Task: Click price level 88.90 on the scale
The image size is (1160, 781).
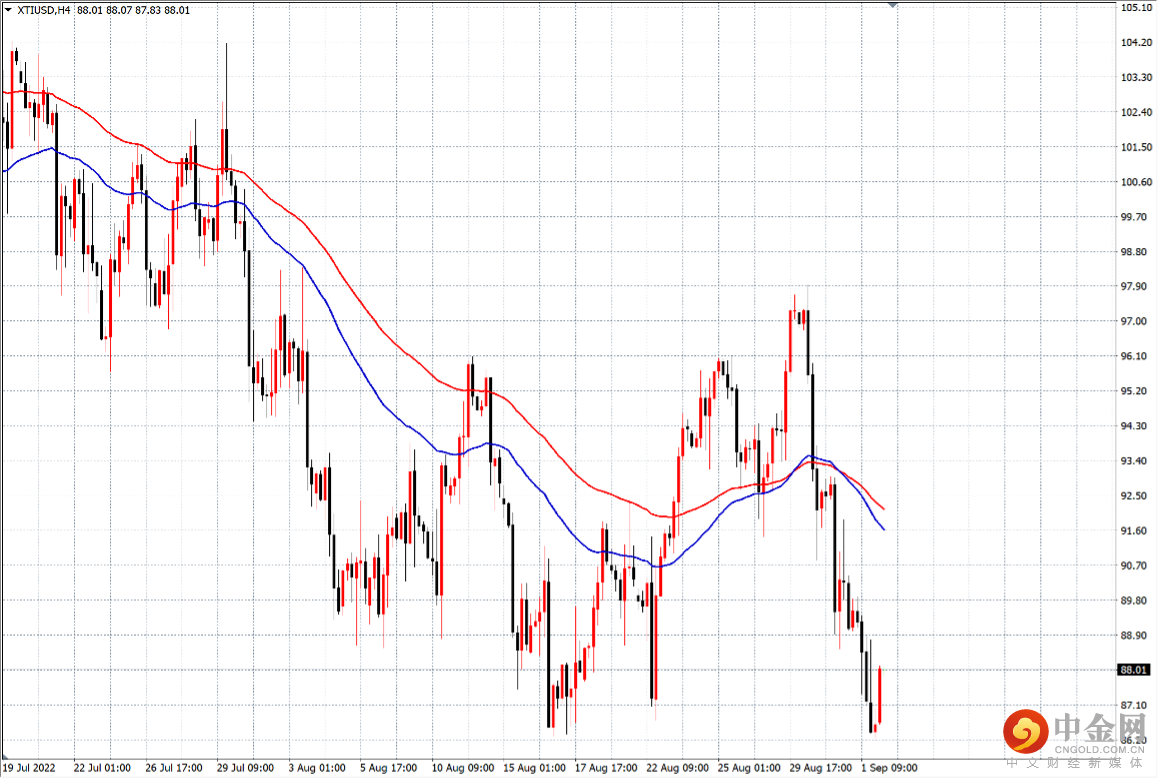Action: click(x=1136, y=635)
